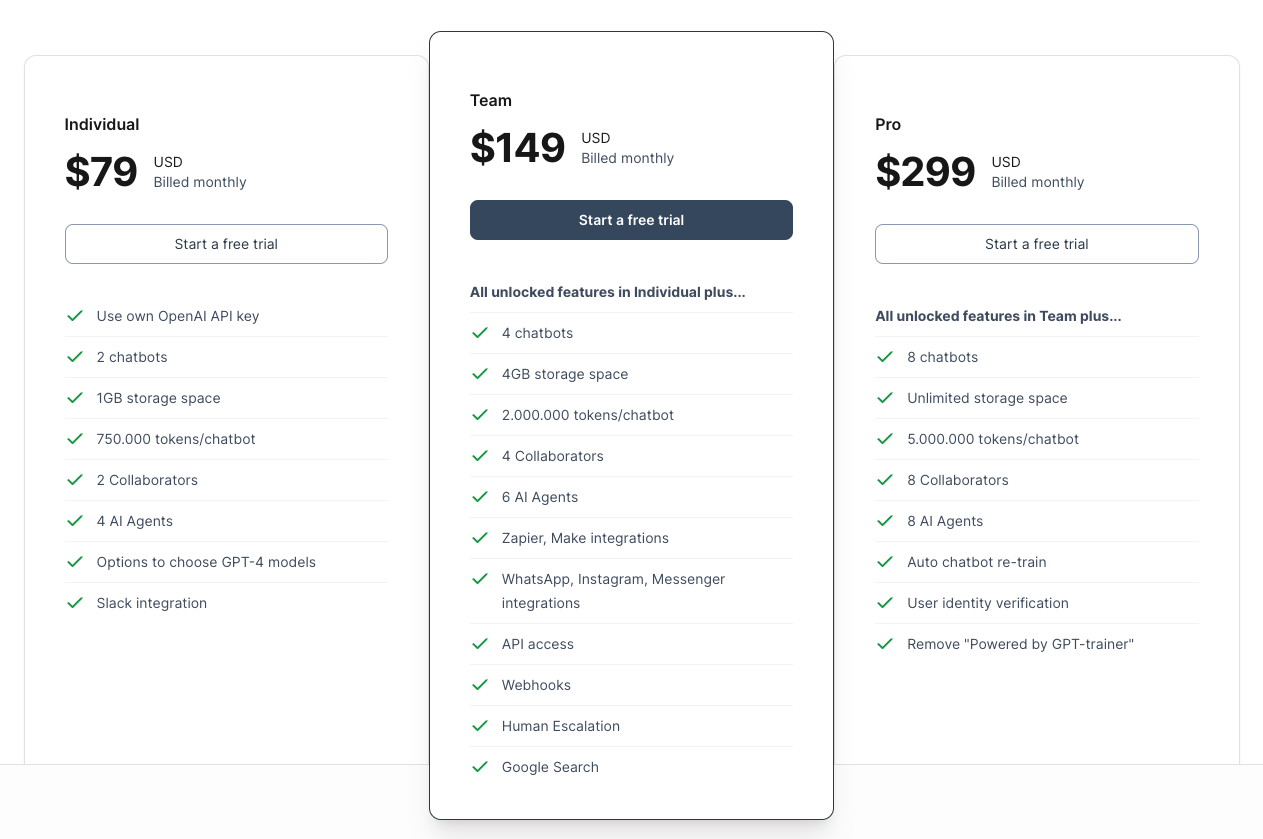Start a free trial for the Team plan
Screen dimensions: 1263x839
631,220
